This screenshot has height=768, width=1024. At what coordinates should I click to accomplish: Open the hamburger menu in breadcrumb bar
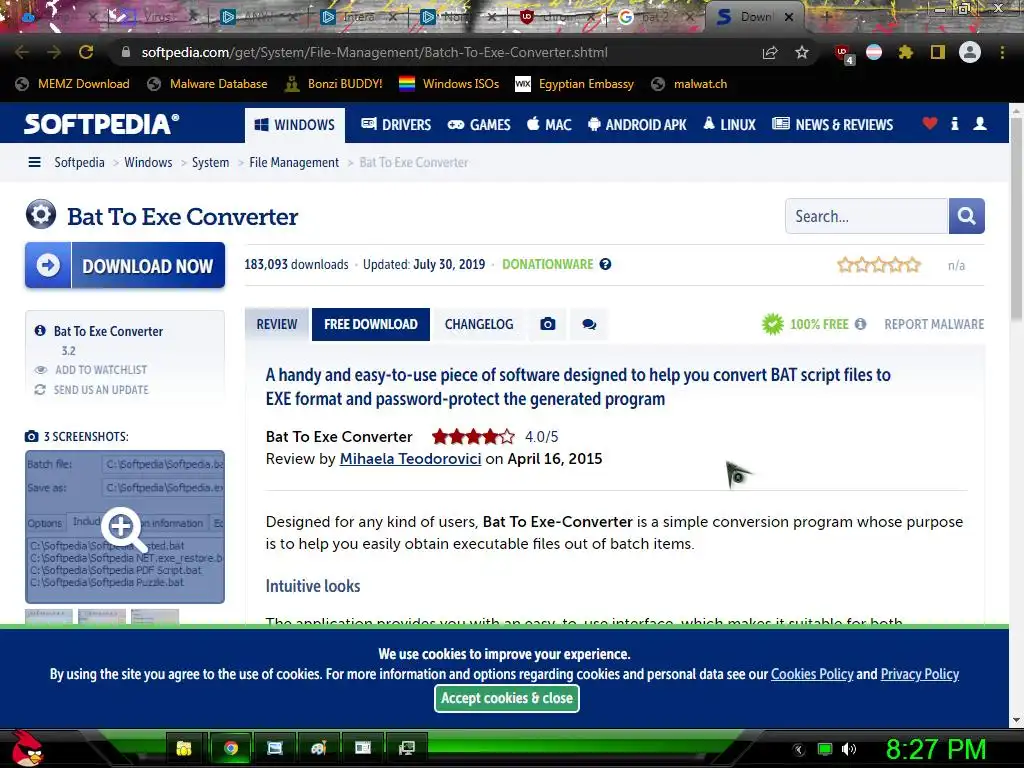pos(35,162)
